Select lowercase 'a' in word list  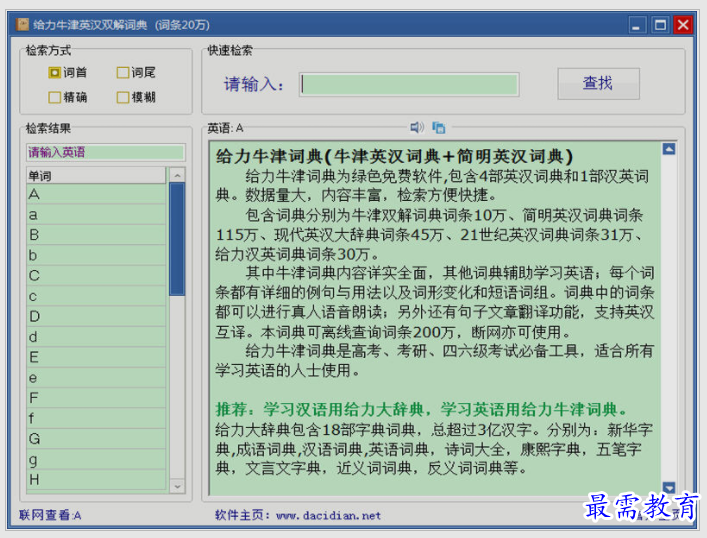96,215
